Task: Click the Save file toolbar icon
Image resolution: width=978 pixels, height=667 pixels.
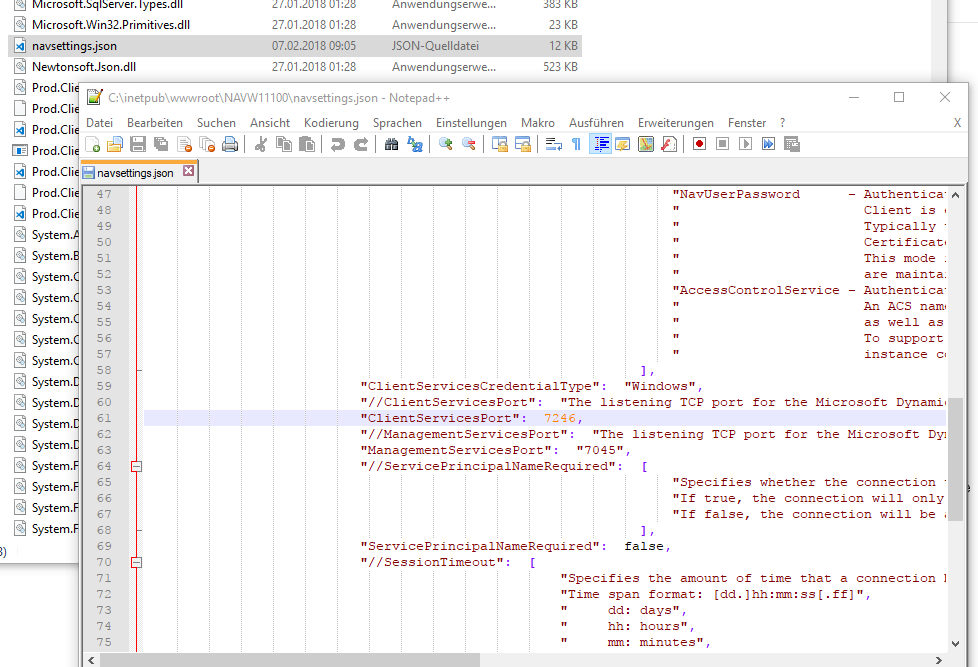Action: coord(139,144)
